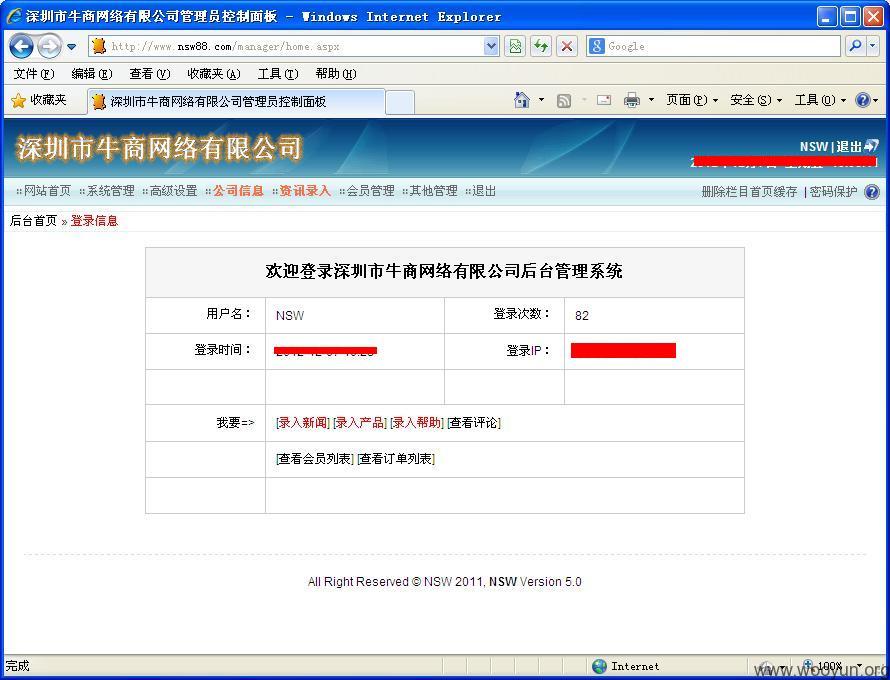Expand the Print options dropdown arrow
Image resolution: width=890 pixels, height=680 pixels.
click(652, 100)
